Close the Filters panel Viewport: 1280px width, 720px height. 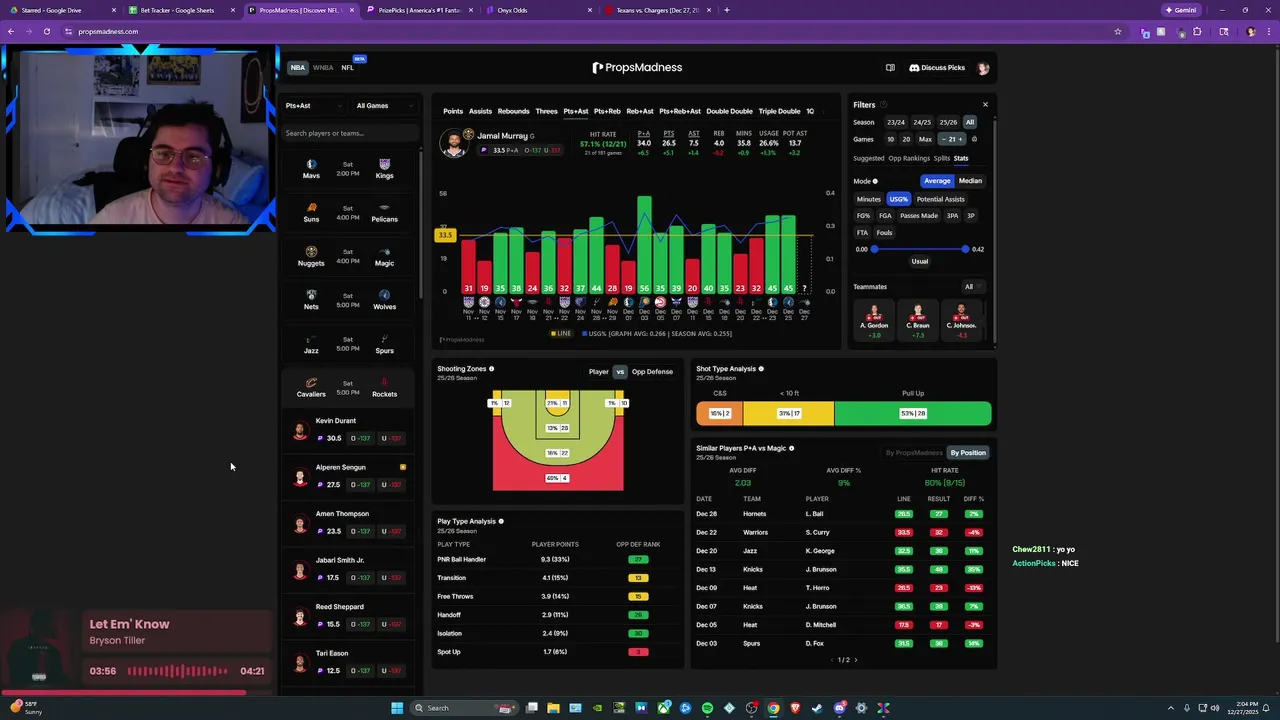985,105
